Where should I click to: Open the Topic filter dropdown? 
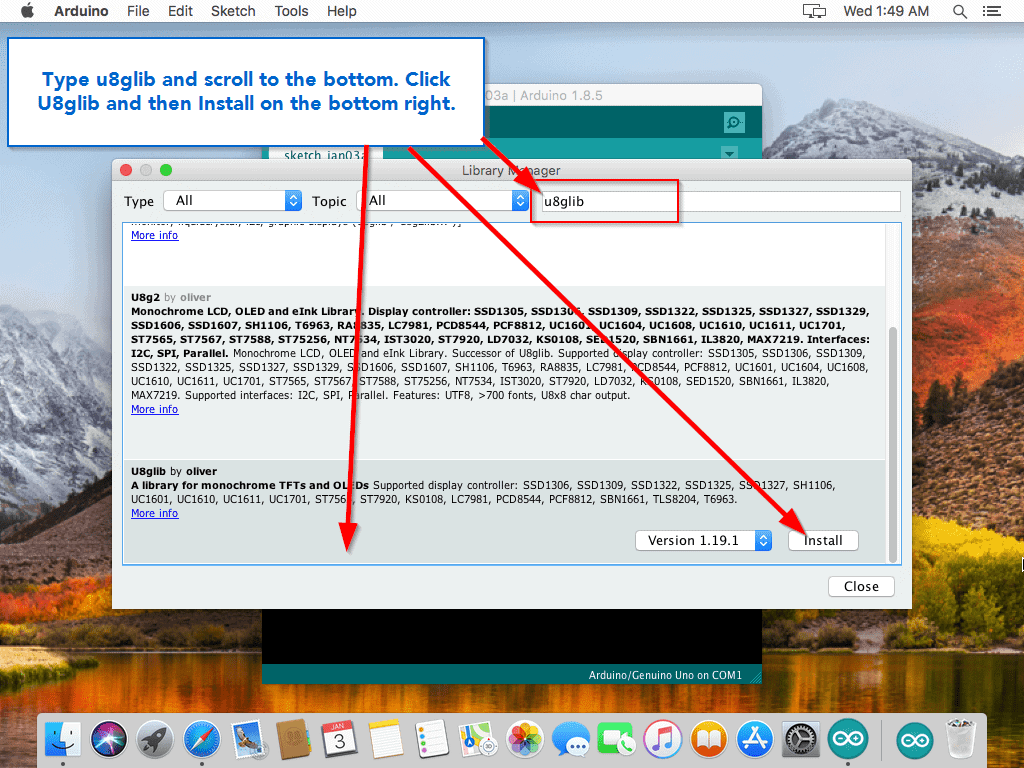coord(443,200)
